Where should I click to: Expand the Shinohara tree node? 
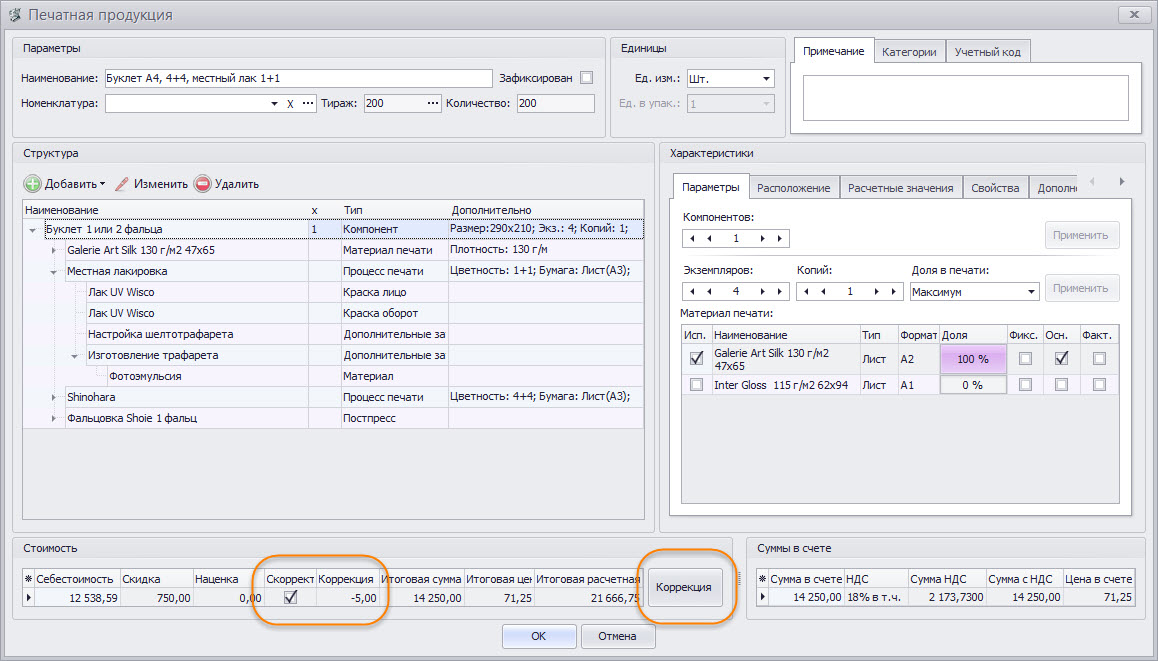coord(53,397)
